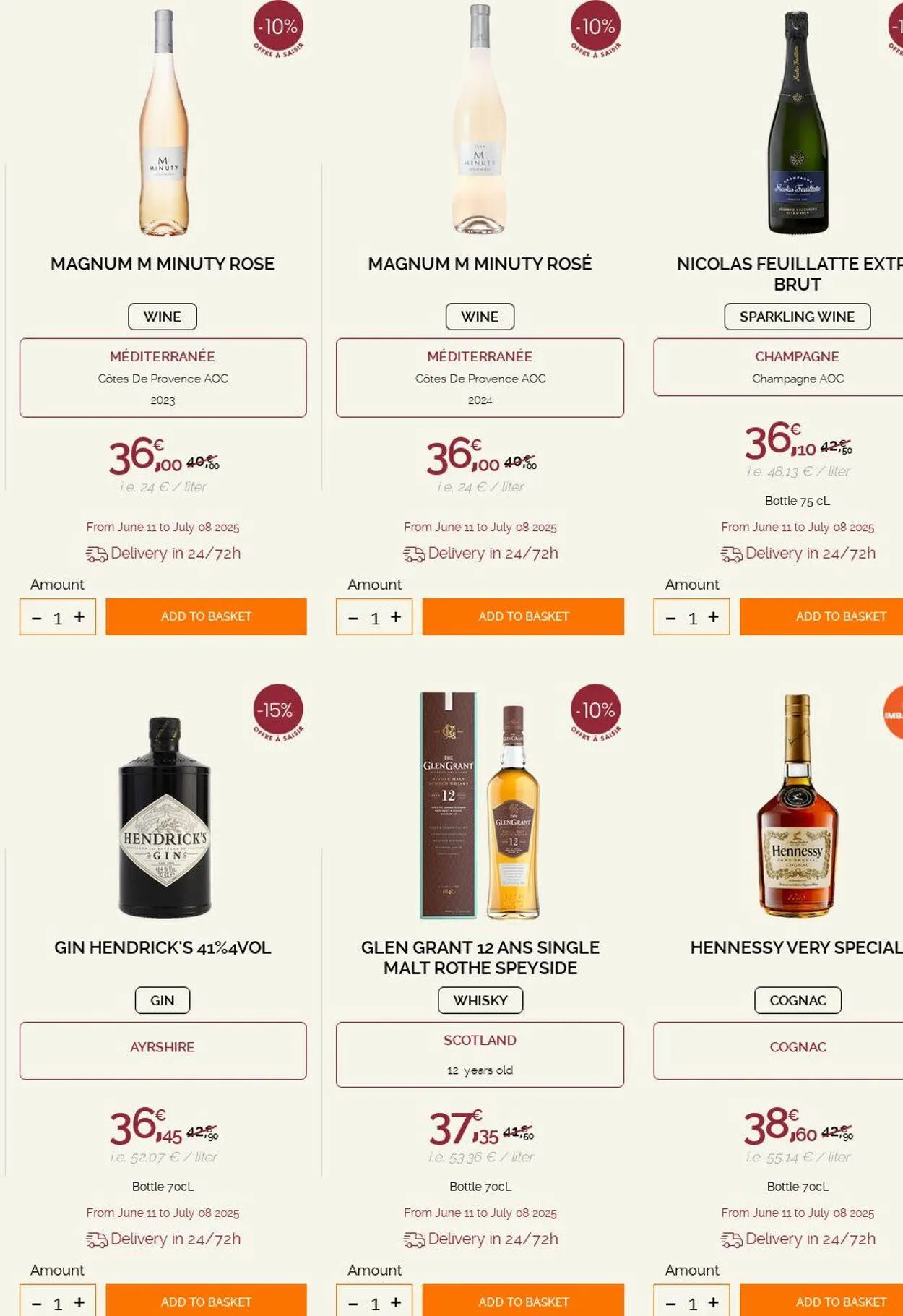Increase amount for Magnum M Minuty Rosé 2024
The width and height of the screenshot is (903, 1316).
[x=396, y=616]
